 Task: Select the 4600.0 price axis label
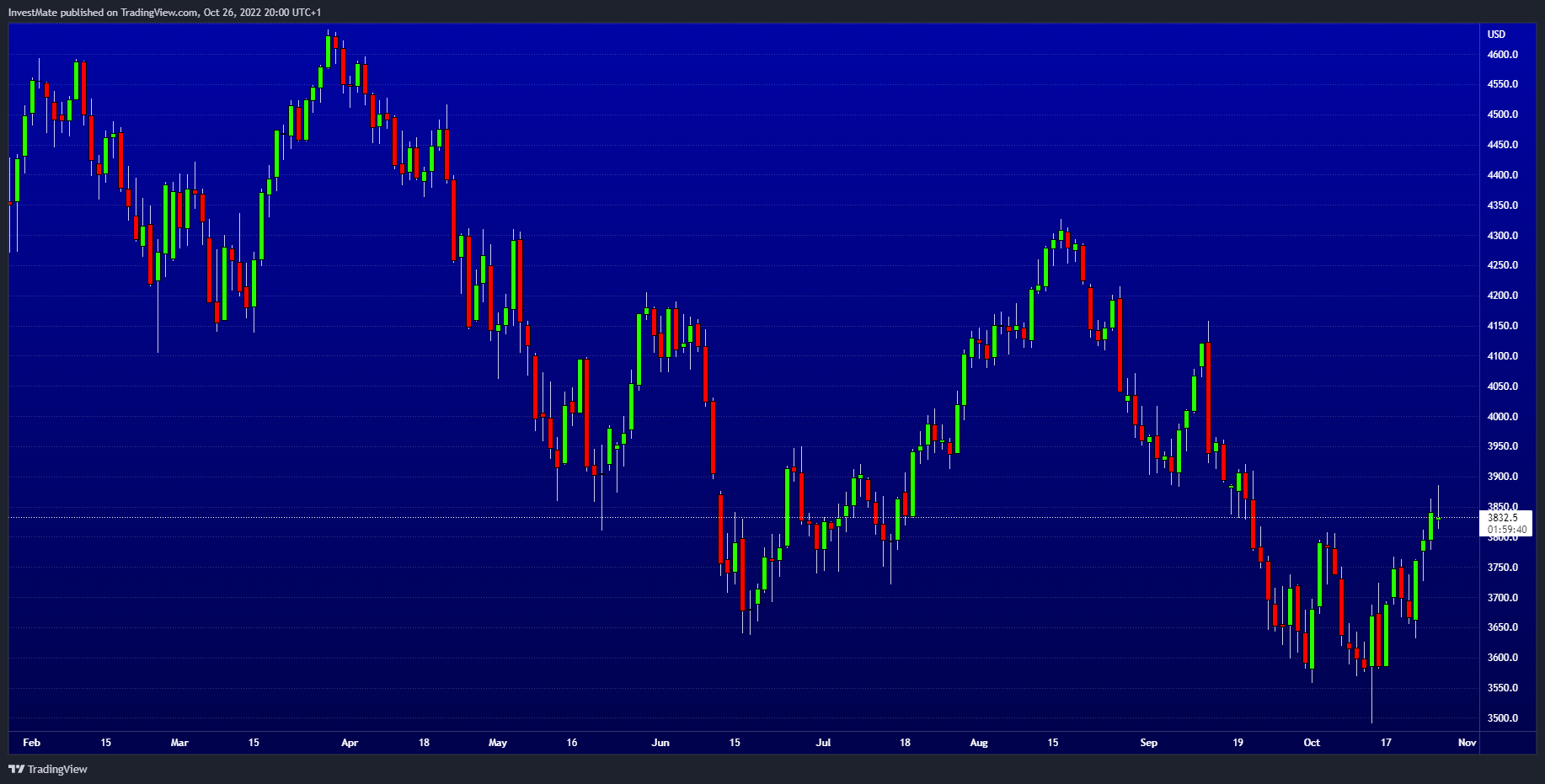pos(1503,55)
